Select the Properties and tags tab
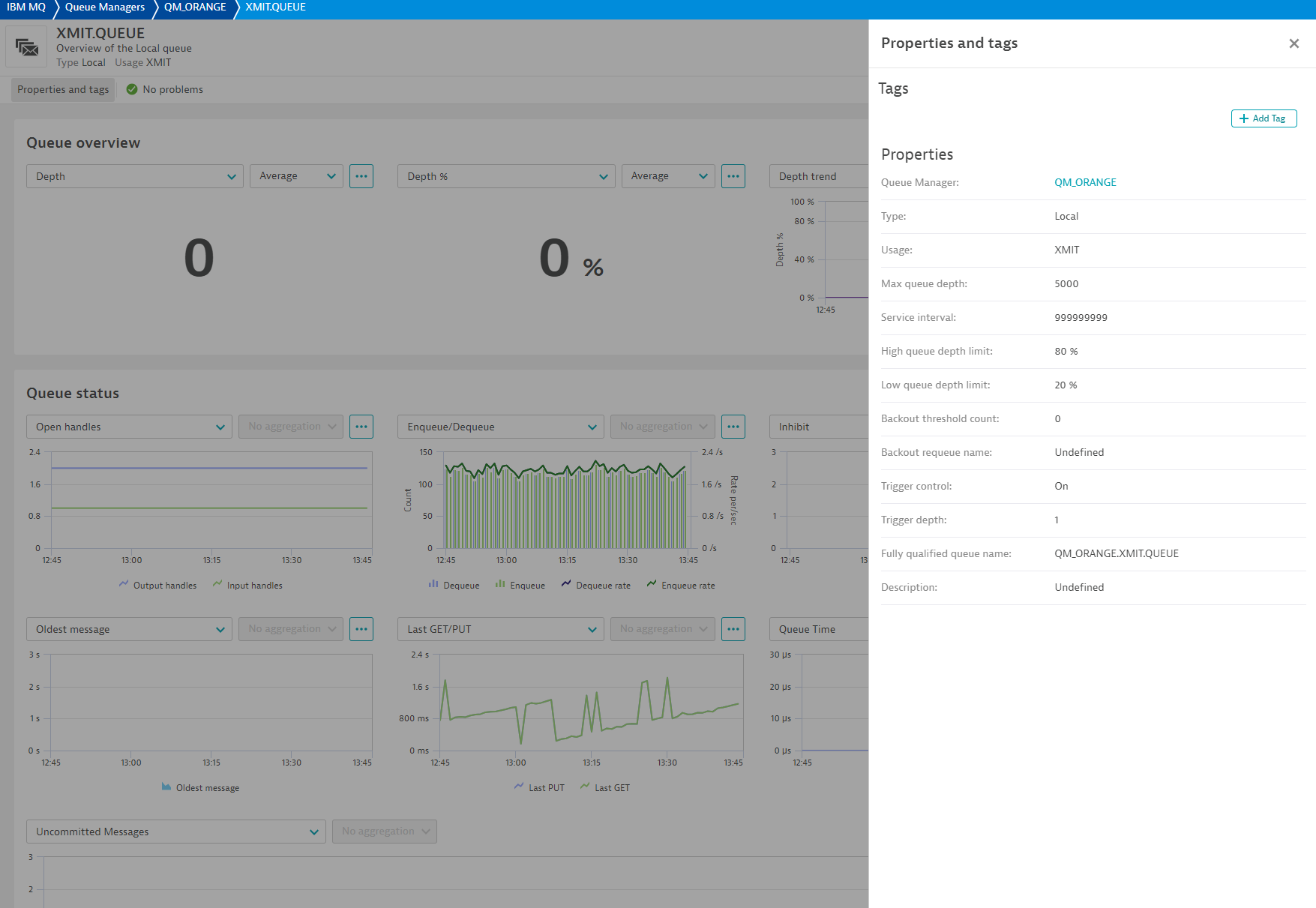This screenshot has width=1316, height=908. 63,89
